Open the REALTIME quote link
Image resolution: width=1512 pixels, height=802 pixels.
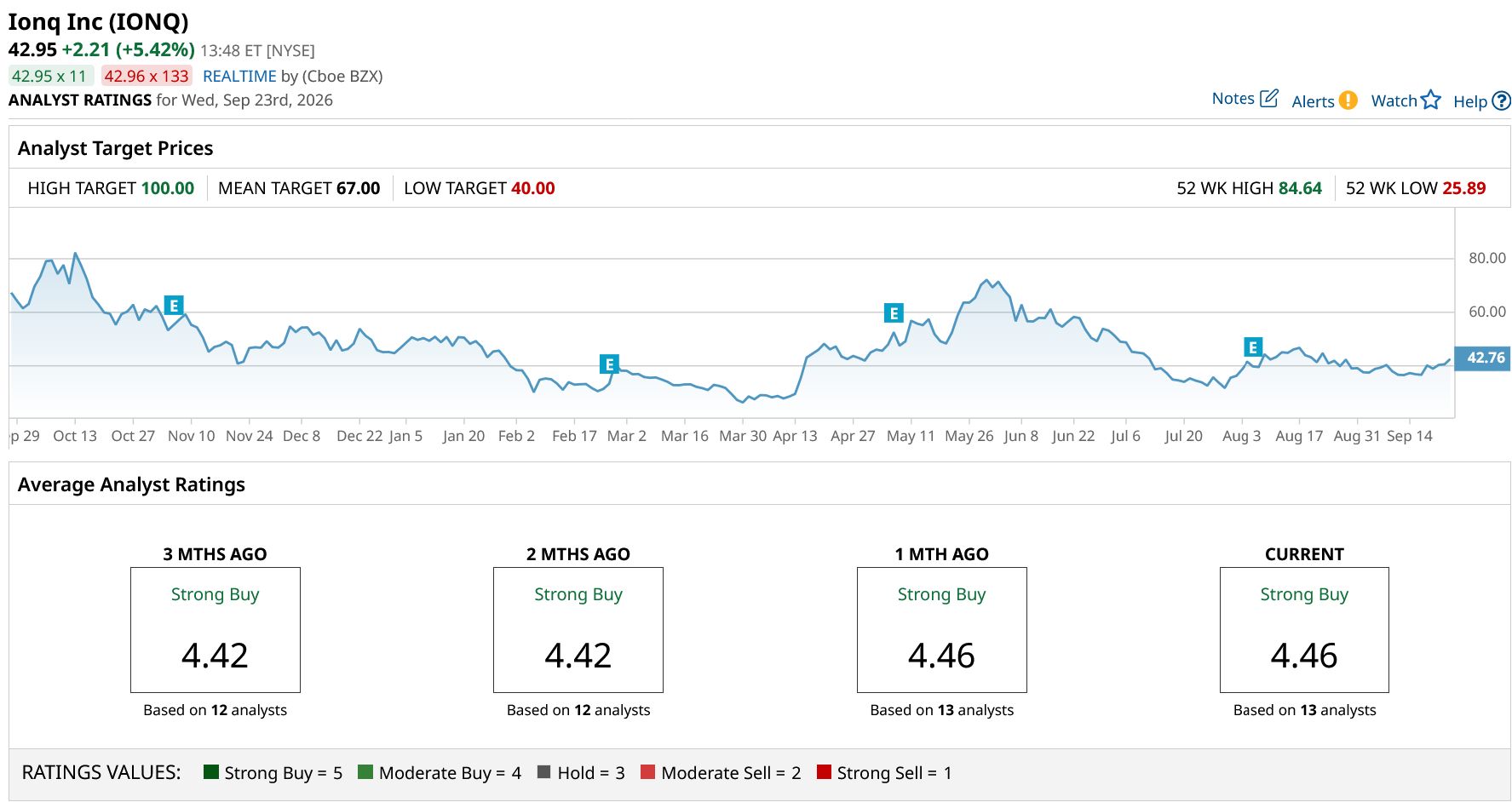pyautogui.click(x=239, y=76)
